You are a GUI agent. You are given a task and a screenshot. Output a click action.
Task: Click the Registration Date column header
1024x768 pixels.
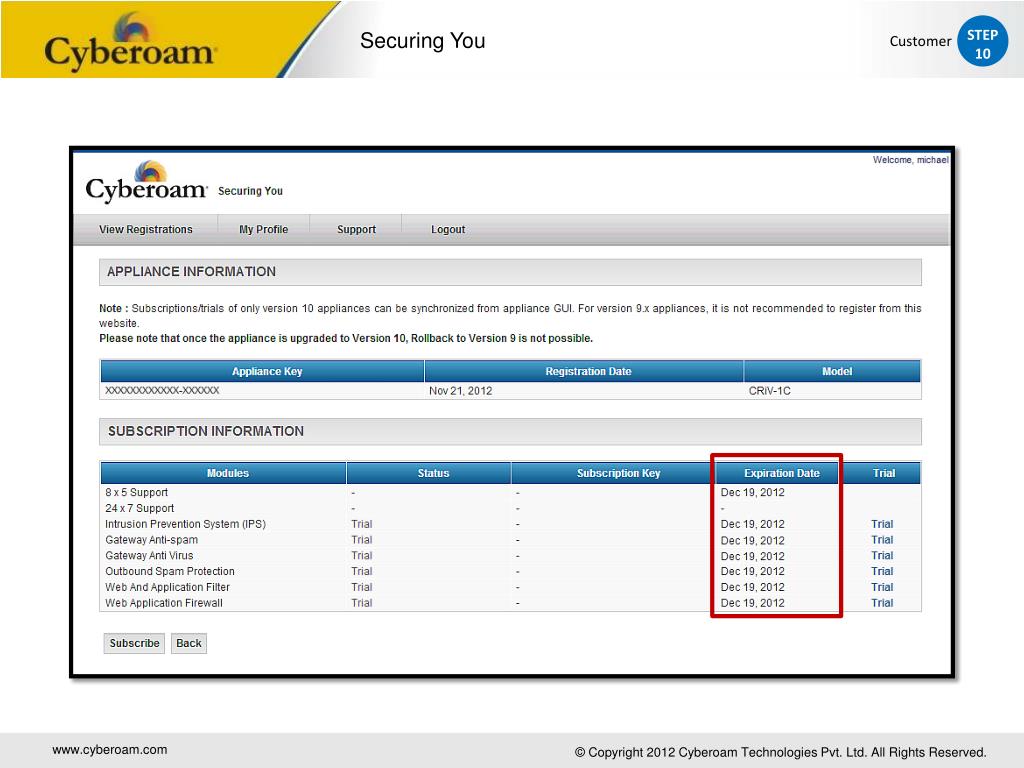[584, 371]
